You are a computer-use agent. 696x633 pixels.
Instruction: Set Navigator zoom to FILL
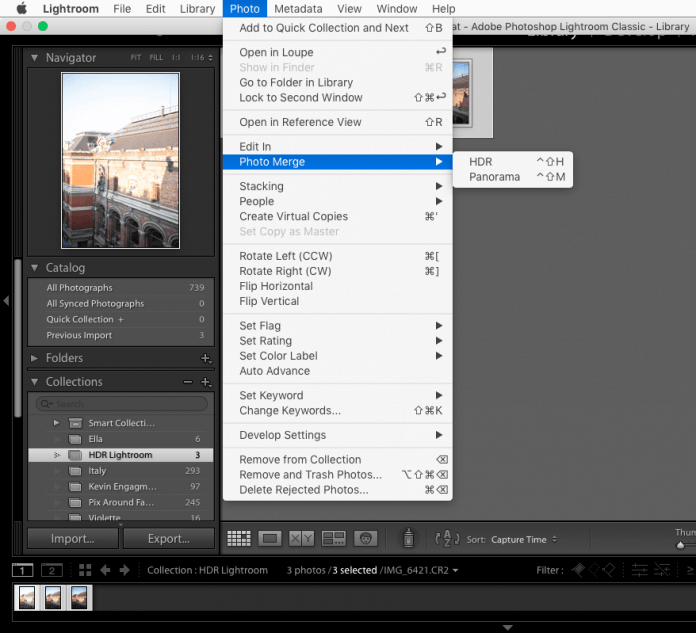pos(156,58)
